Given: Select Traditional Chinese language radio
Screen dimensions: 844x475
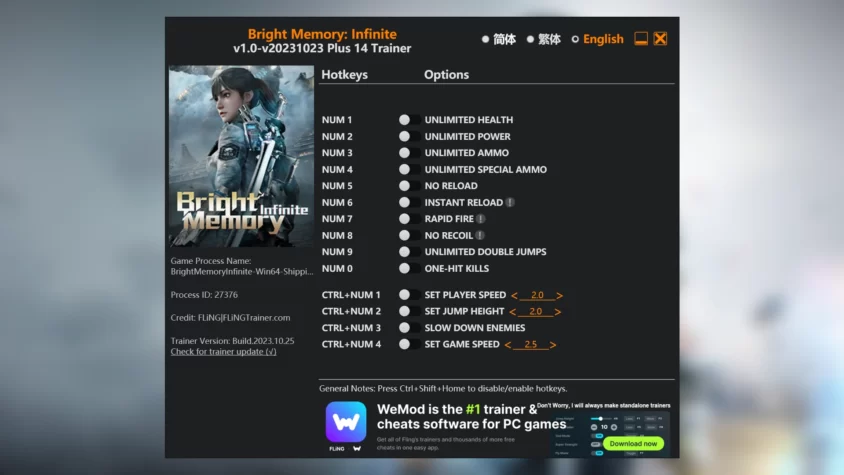Looking at the screenshot, I should (x=530, y=39).
